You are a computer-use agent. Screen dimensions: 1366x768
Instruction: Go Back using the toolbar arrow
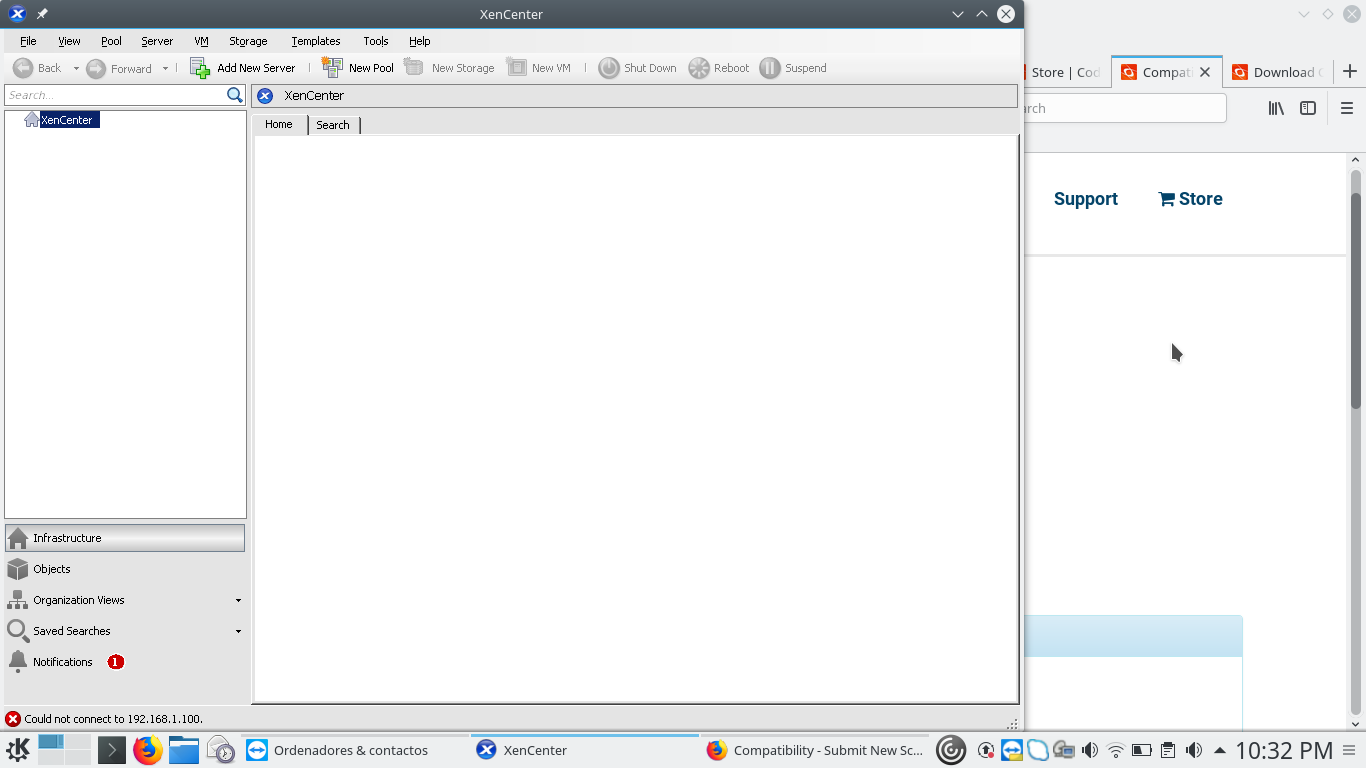[x=23, y=68]
